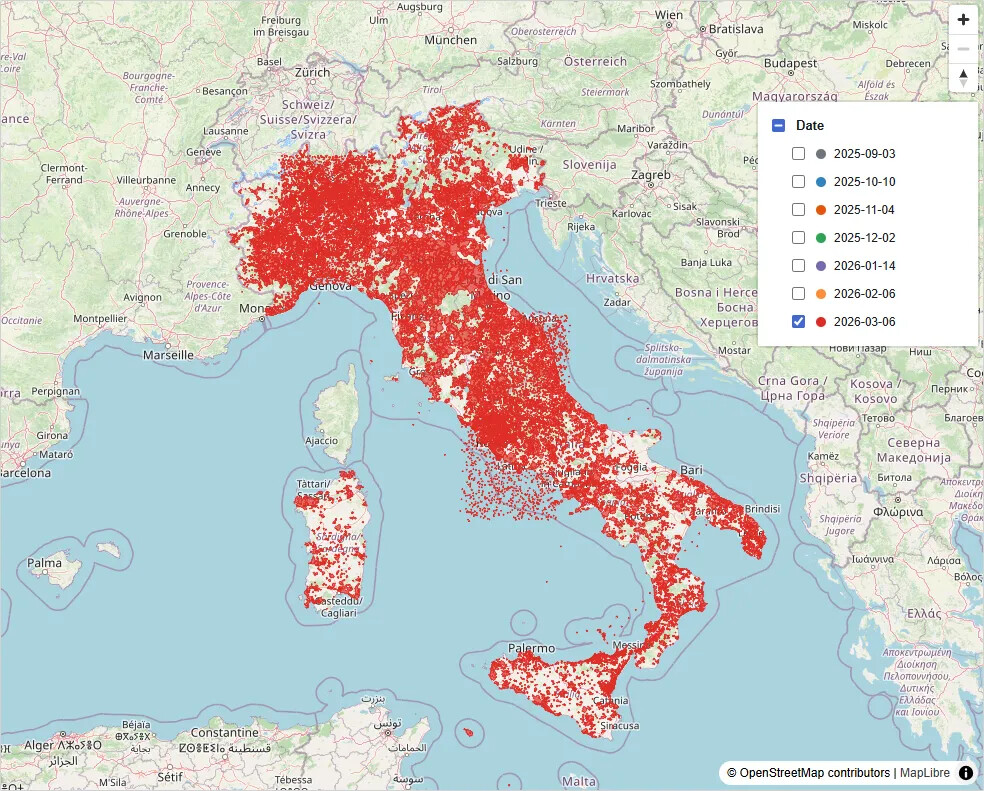The height and width of the screenshot is (791, 984).
Task: Show the 2026-01-14 date layer
Action: coord(798,266)
